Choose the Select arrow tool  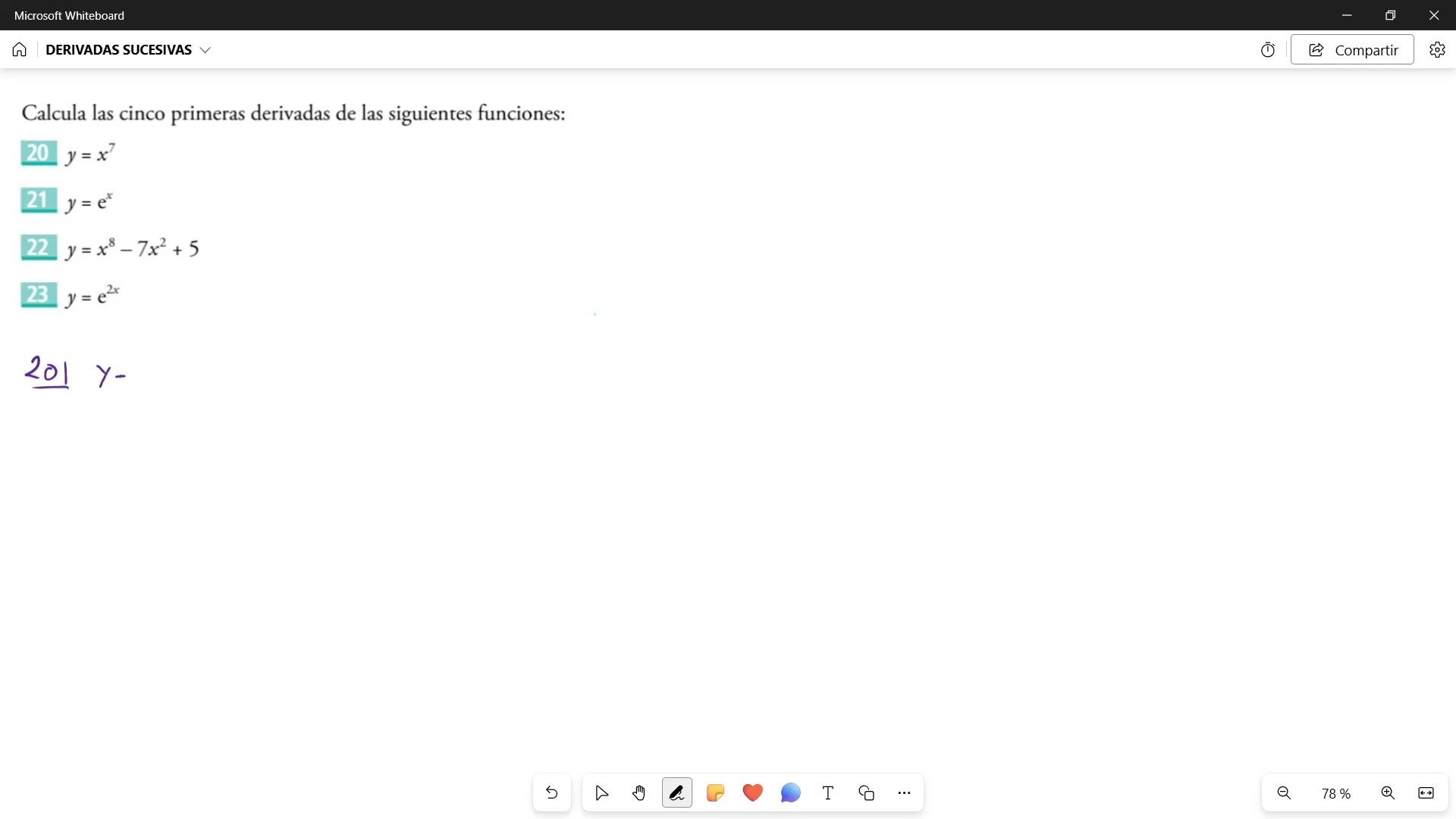click(x=602, y=793)
